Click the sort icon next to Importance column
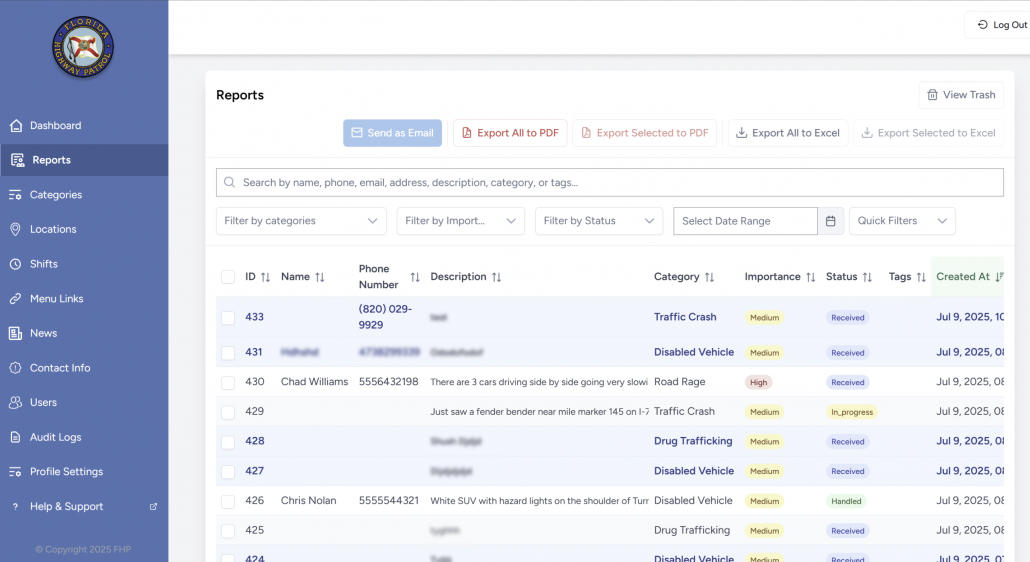The width and height of the screenshot is (1030, 562). click(x=811, y=277)
